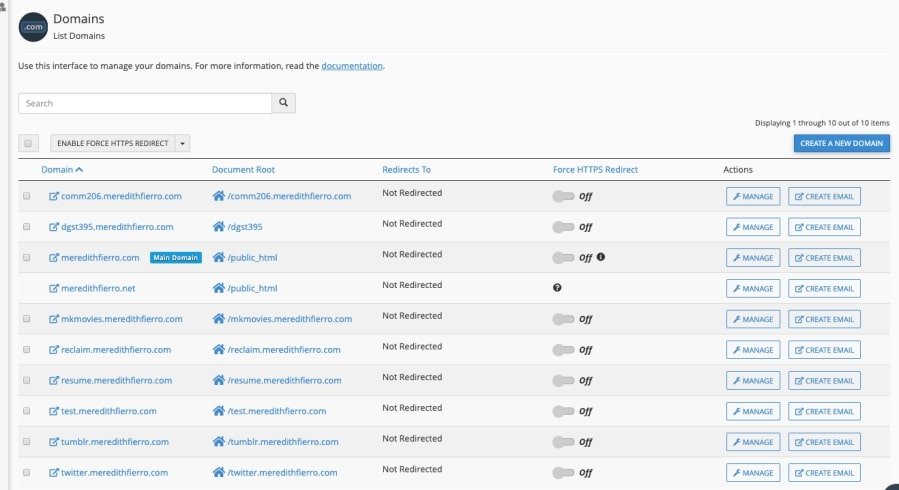Click Create Email for meredithfierro.com main domain
Image resolution: width=899 pixels, height=490 pixels.
824,258
